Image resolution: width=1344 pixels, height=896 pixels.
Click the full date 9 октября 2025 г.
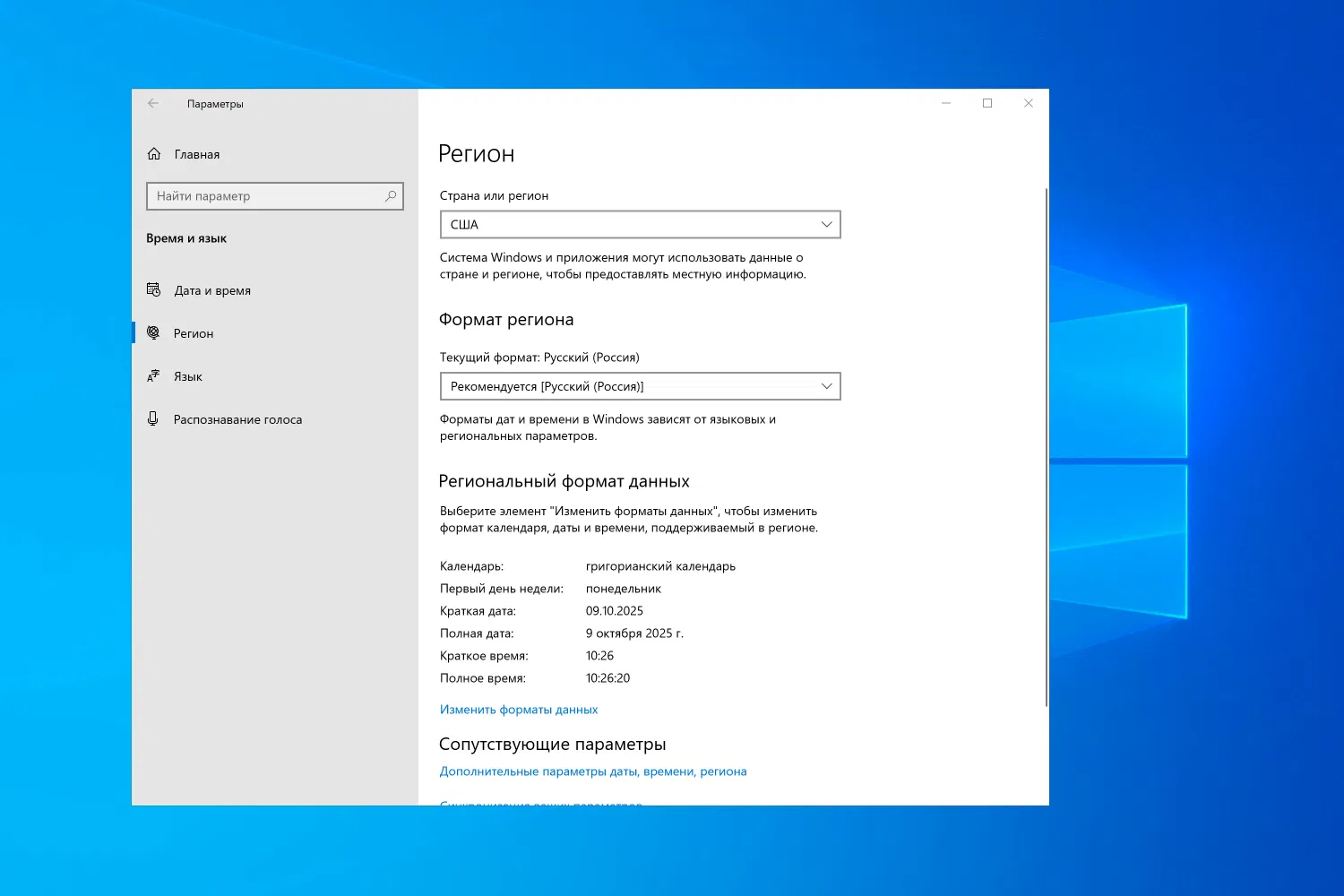coord(634,633)
